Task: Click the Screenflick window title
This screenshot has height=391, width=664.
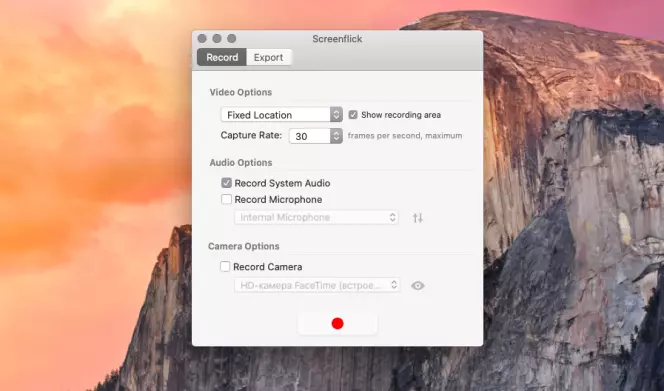Action: pos(337,39)
